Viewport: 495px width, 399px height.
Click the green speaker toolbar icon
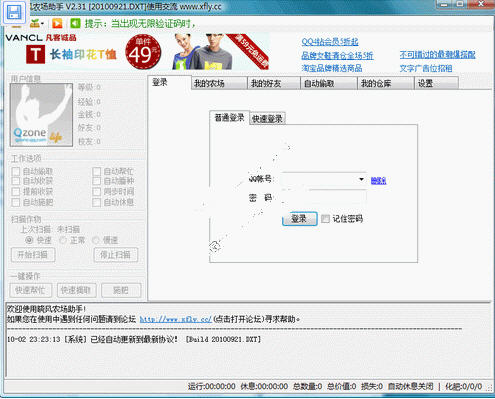pos(75,23)
